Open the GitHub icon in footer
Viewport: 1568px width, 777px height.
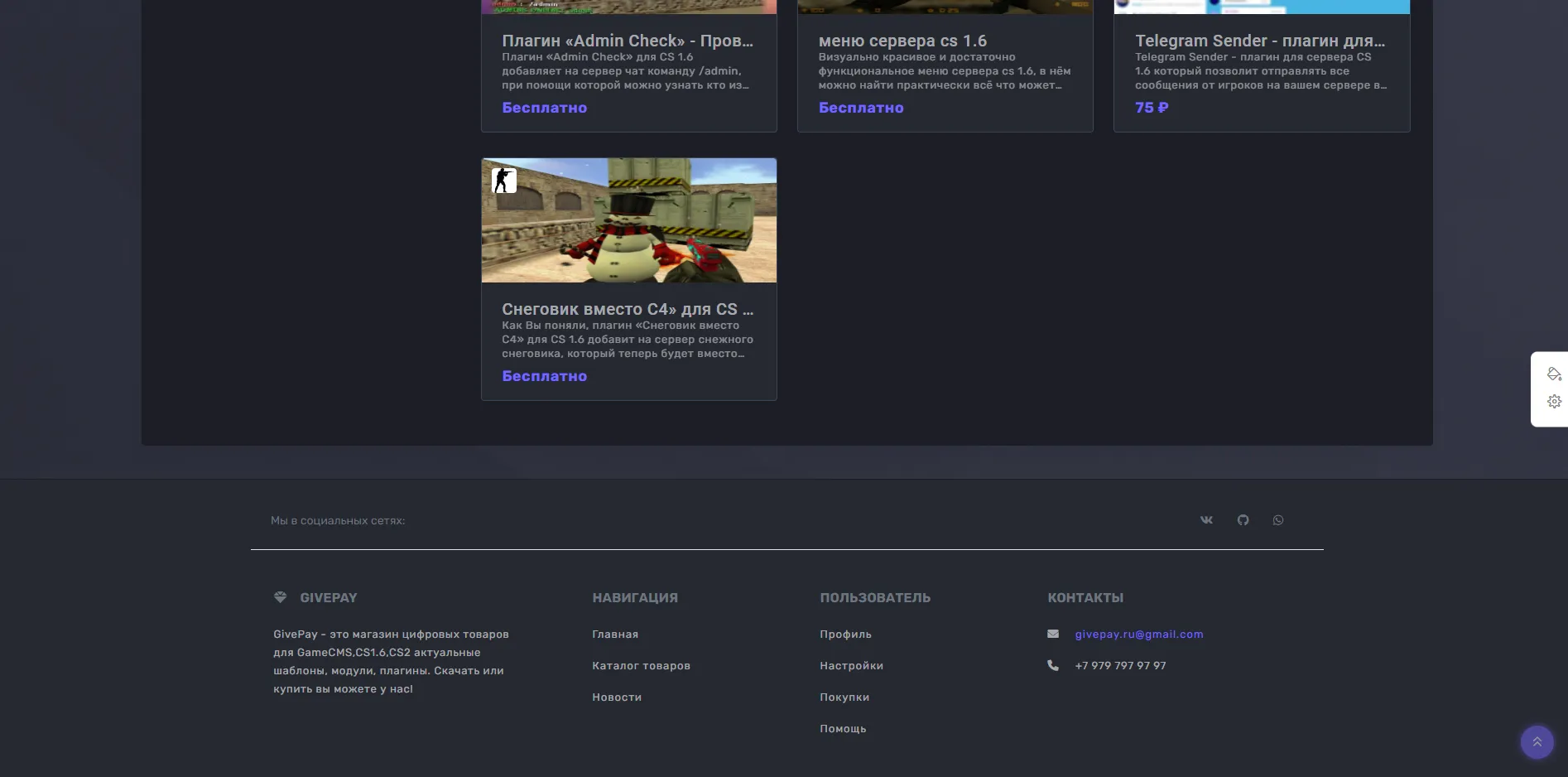pyautogui.click(x=1243, y=520)
